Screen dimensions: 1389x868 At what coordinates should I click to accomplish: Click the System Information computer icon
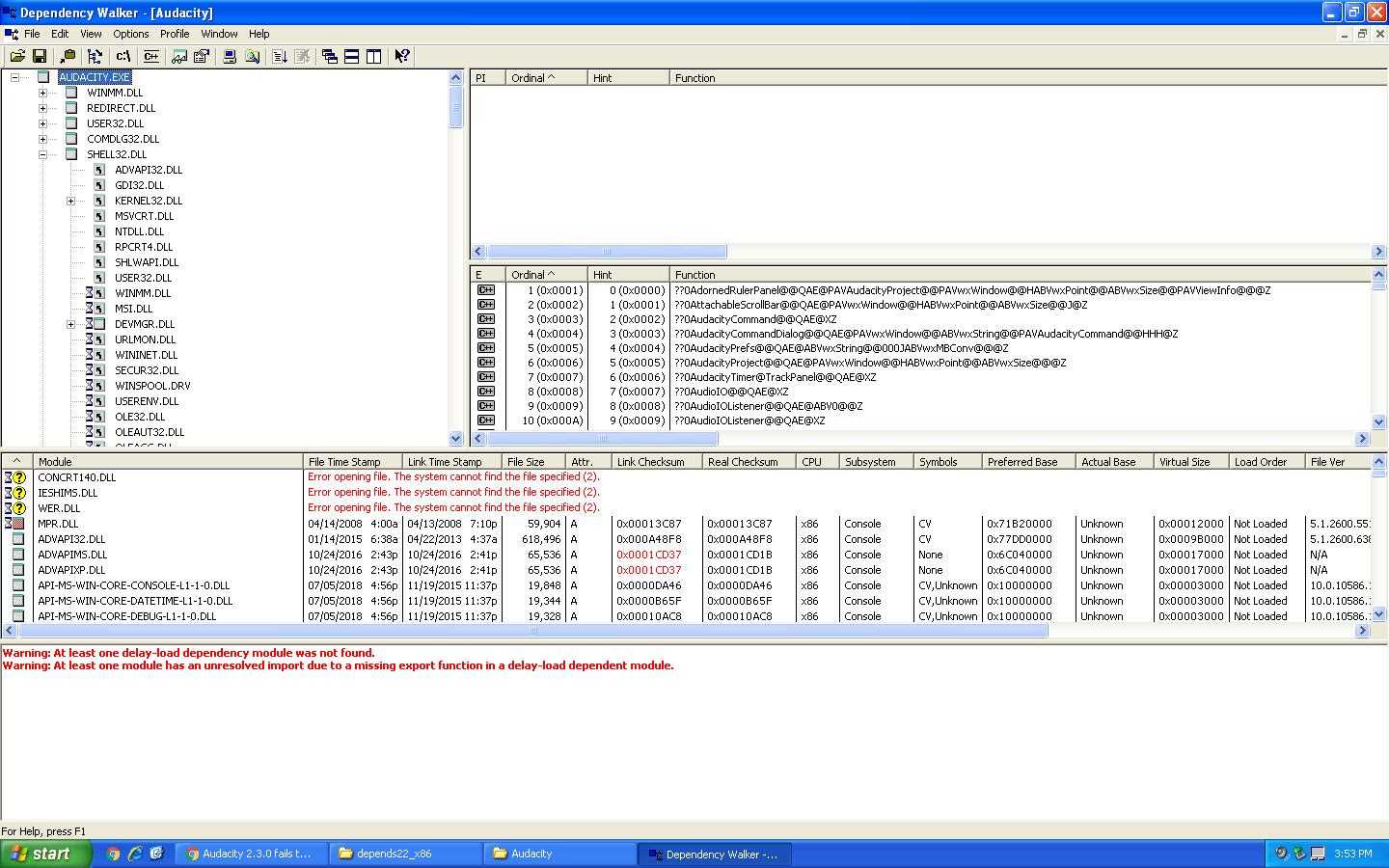click(x=230, y=56)
